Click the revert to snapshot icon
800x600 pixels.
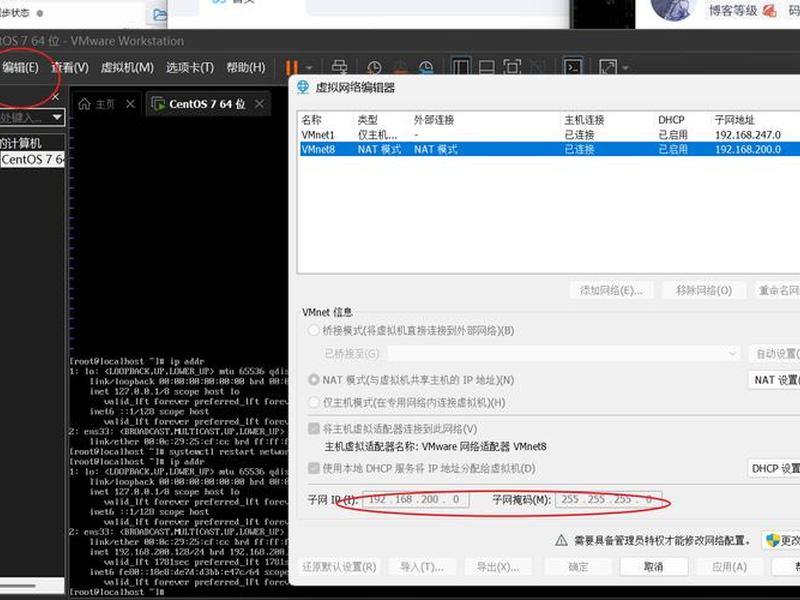401,68
